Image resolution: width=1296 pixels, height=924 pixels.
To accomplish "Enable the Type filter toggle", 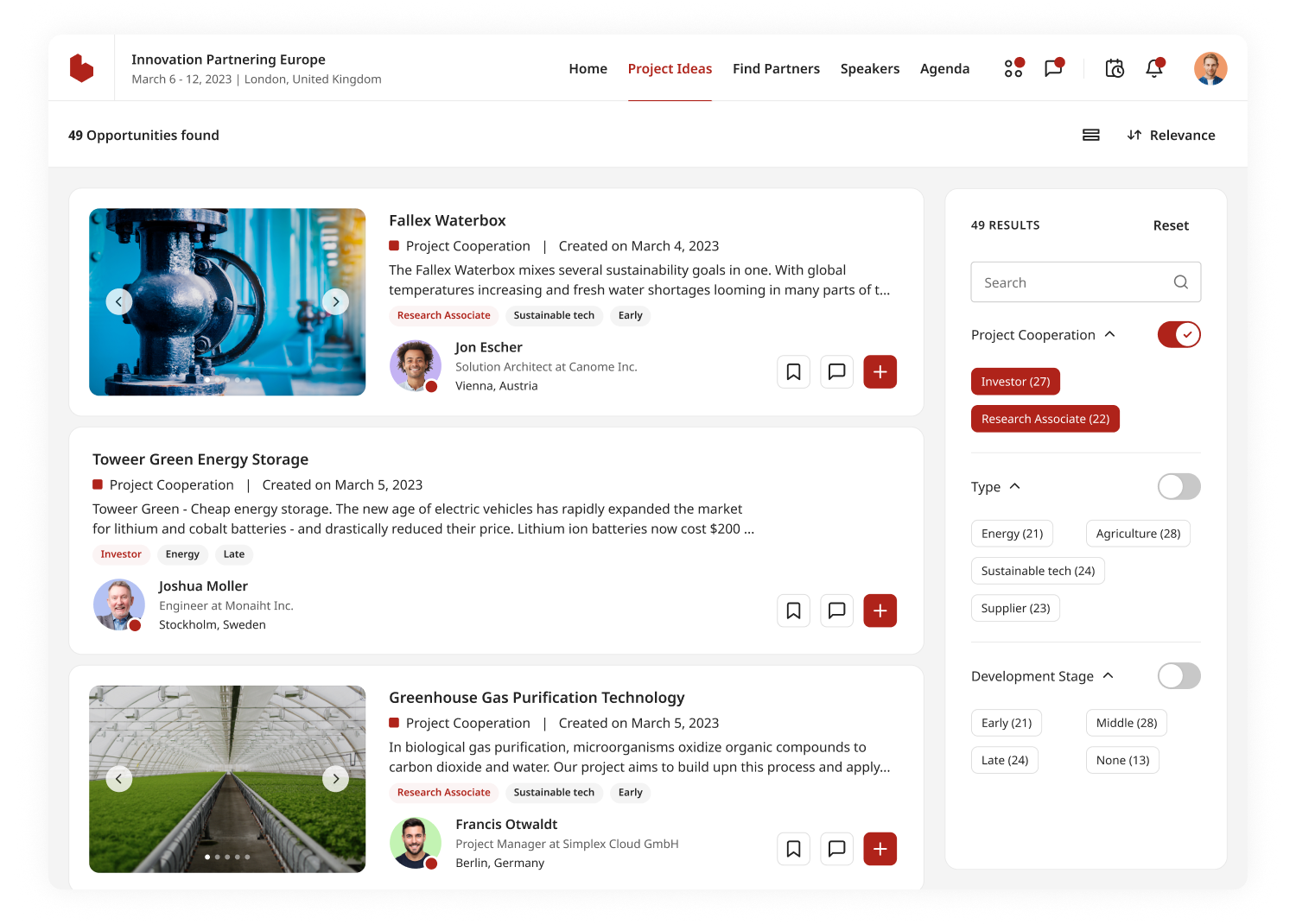I will point(1179,486).
